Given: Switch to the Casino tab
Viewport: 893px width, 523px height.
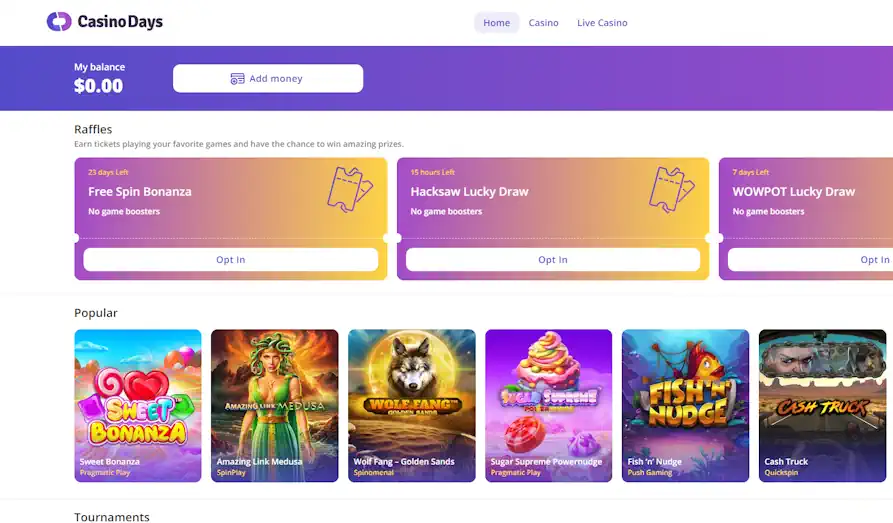Looking at the screenshot, I should 543,23.
